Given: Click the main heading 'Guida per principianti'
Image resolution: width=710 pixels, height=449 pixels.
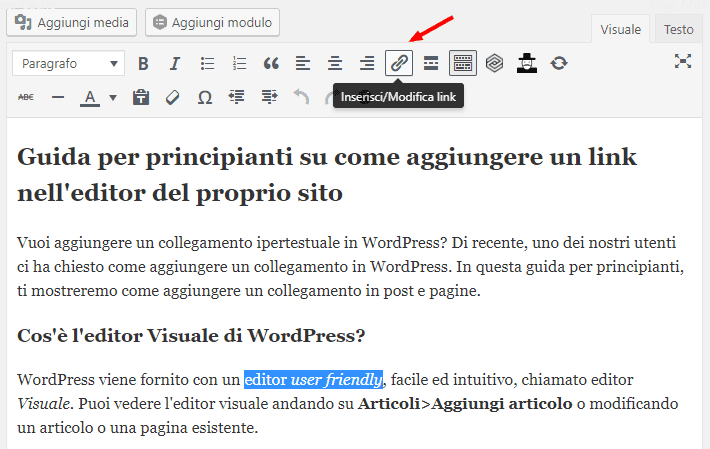Looking at the screenshot, I should (326, 175).
